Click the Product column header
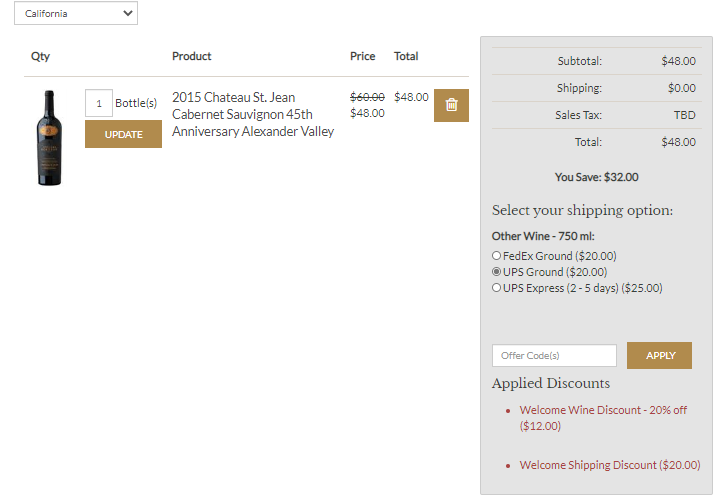This screenshot has width=718, height=502. pyautogui.click(x=191, y=56)
